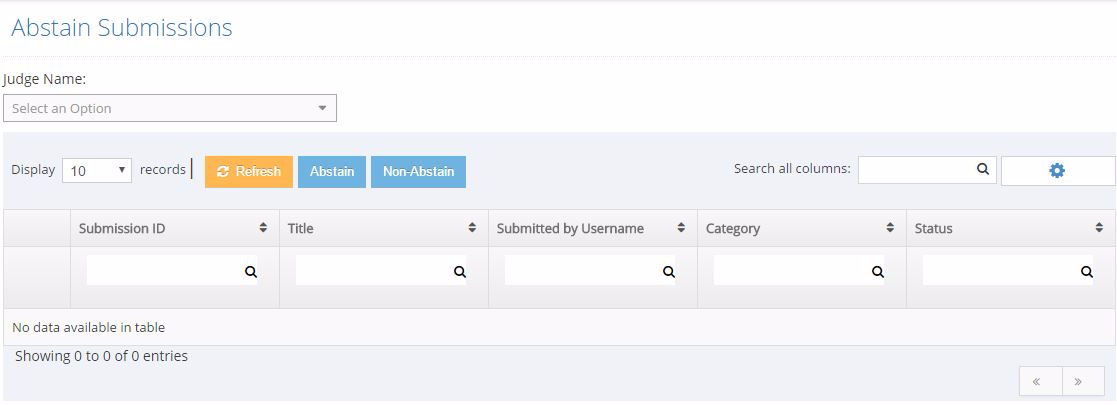Click the search all columns magnifier icon

(983, 170)
